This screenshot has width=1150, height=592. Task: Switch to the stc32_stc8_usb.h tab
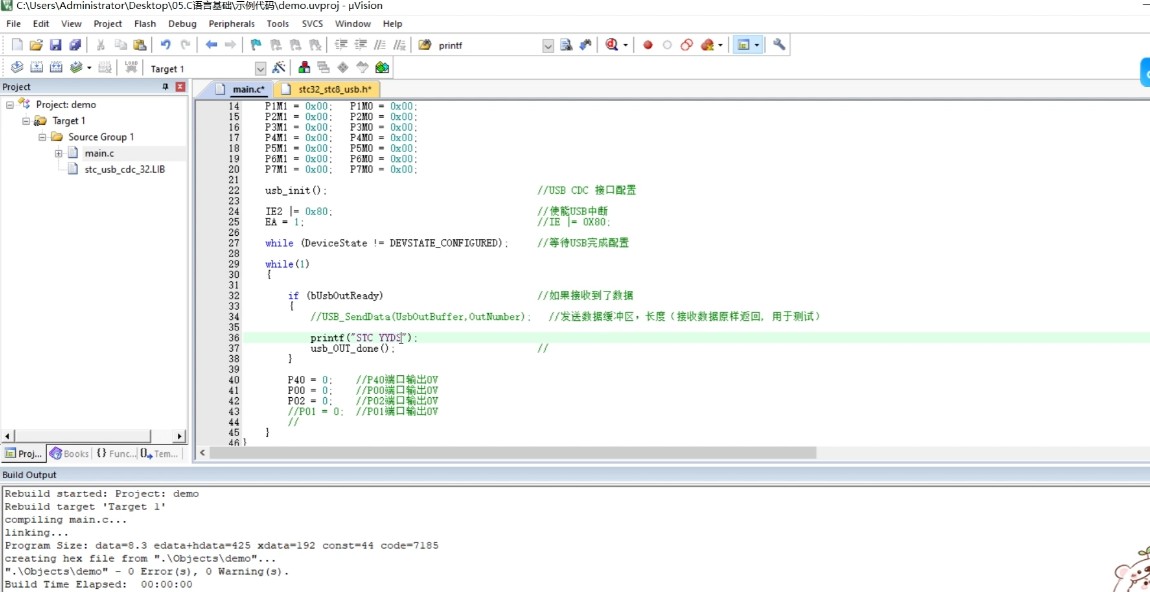point(334,89)
